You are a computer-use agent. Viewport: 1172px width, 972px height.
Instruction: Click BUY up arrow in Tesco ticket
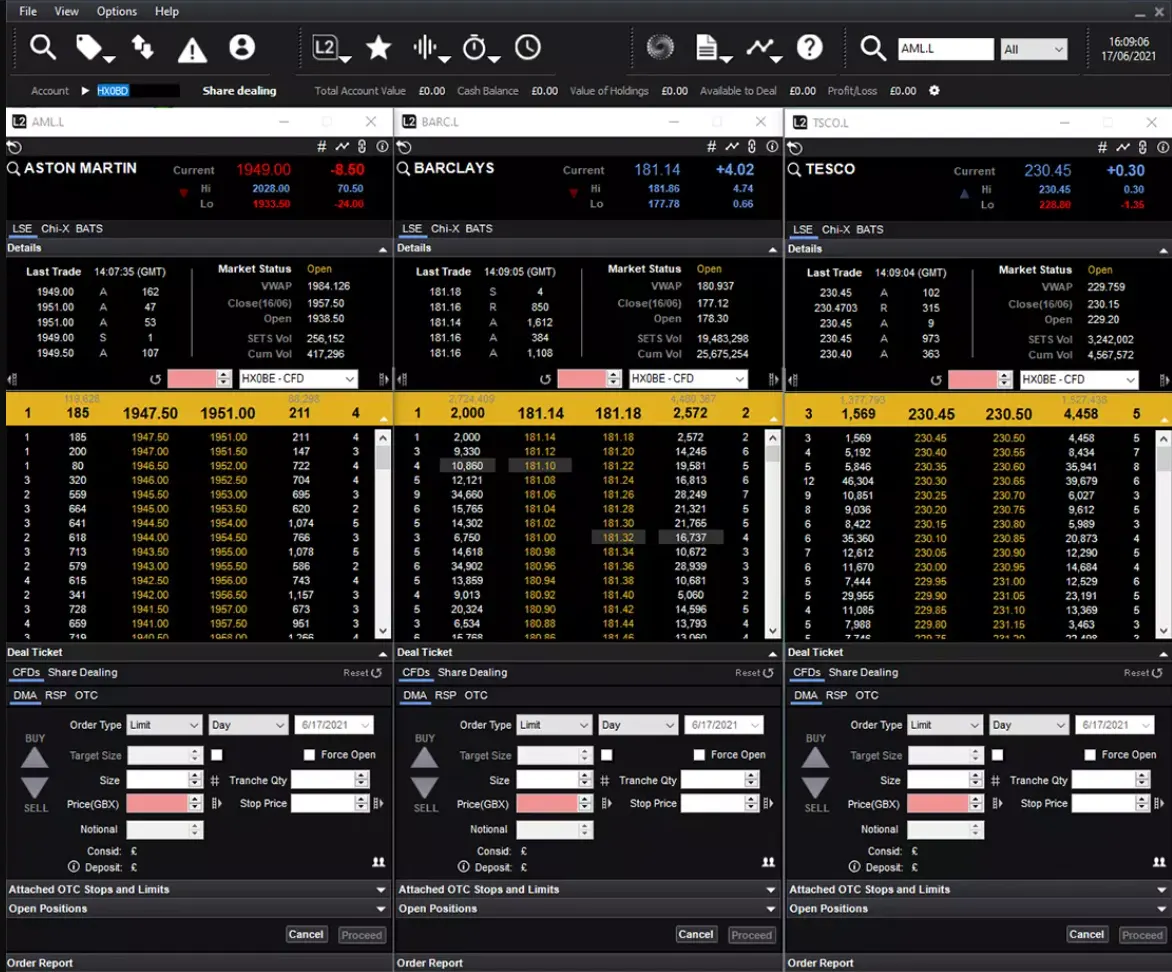pos(815,757)
